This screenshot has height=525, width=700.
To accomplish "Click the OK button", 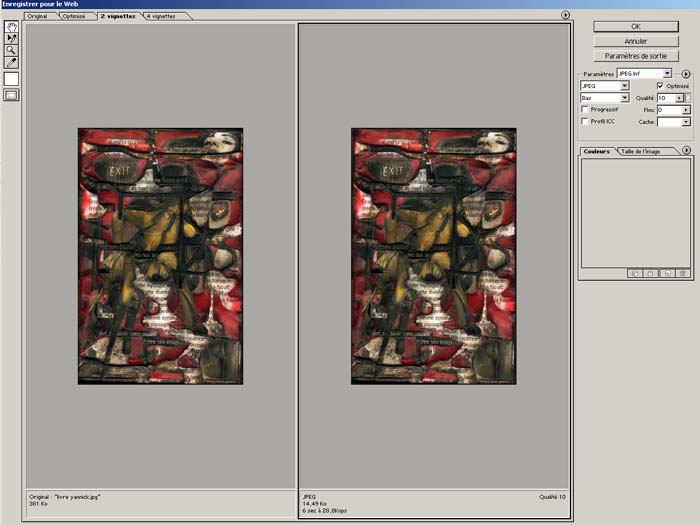I will point(636,27).
